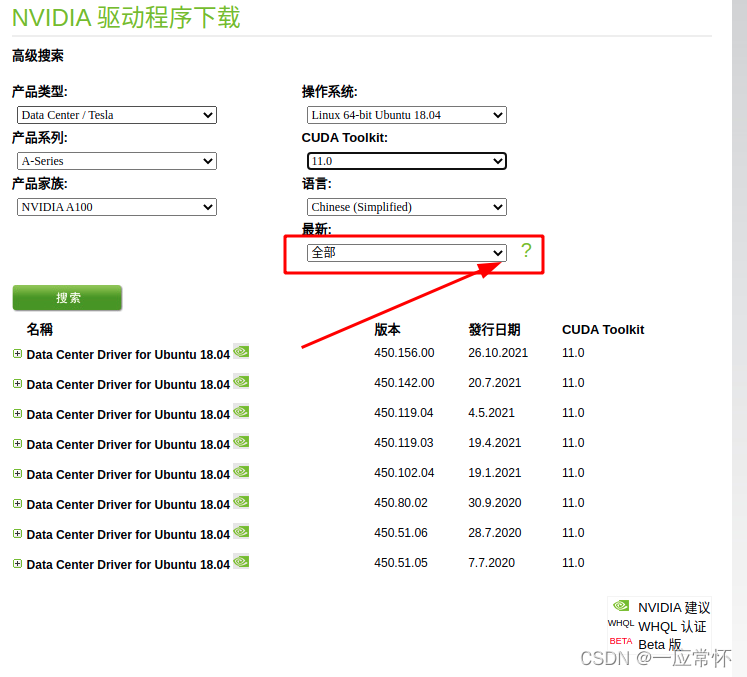
Task: Click NVIDIA recommended icon on 450.51.06 row
Action: [241, 531]
